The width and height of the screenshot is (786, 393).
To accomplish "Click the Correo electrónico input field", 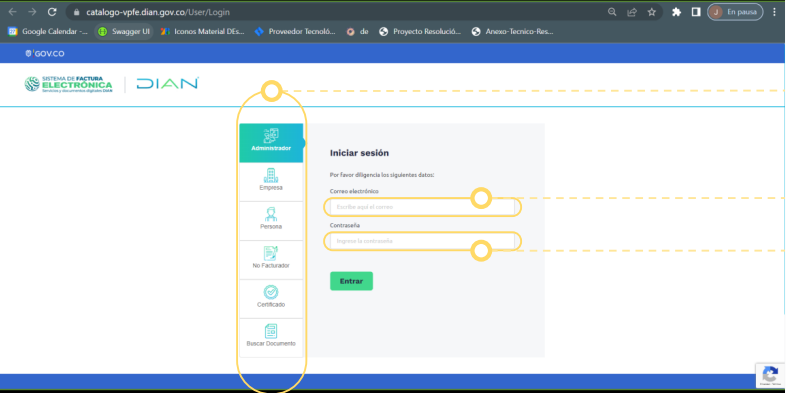I will (422, 207).
